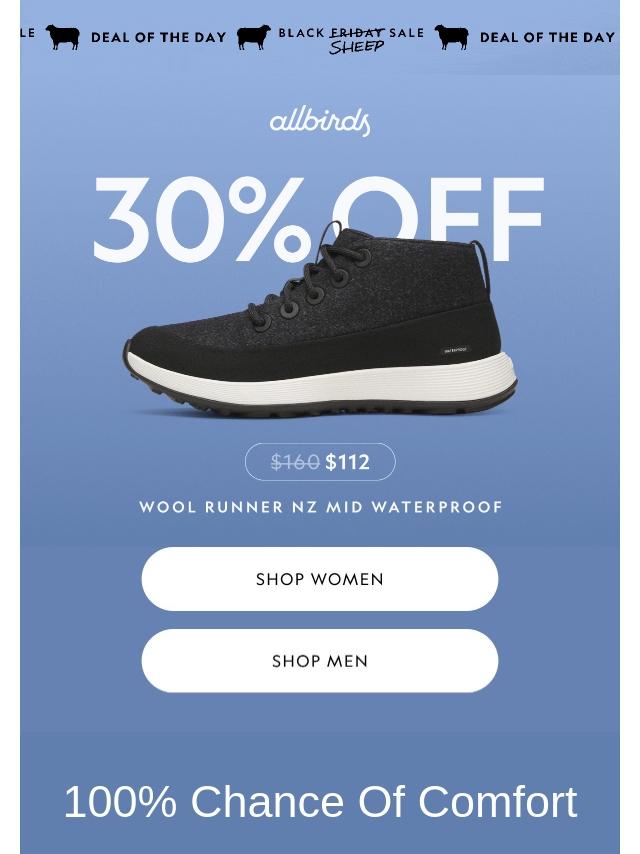Viewport: 640px width, 854px height.
Task: Click the sheep icon following Black Friday Sale text
Action: (452, 37)
